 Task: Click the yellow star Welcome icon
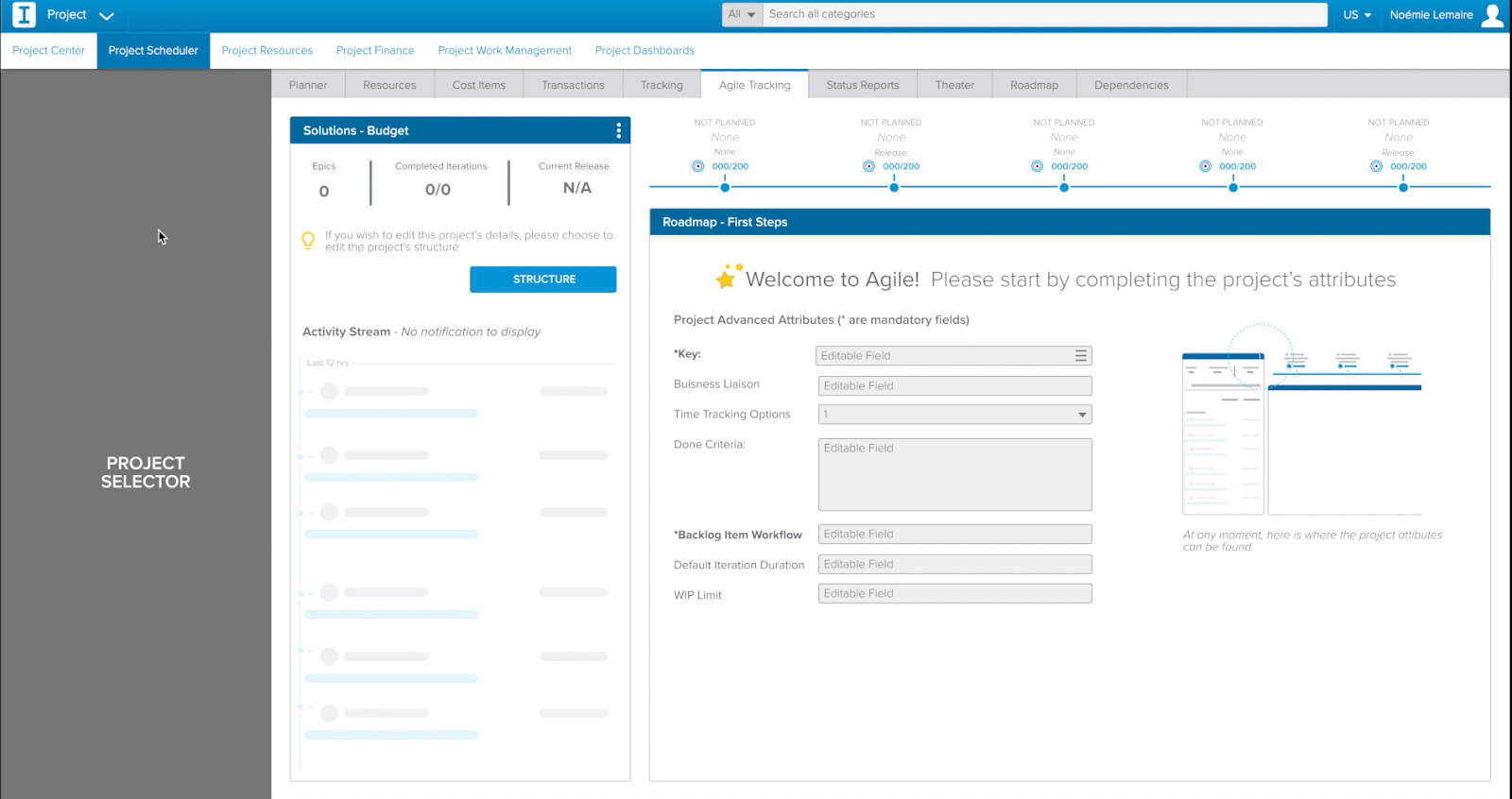[727, 278]
